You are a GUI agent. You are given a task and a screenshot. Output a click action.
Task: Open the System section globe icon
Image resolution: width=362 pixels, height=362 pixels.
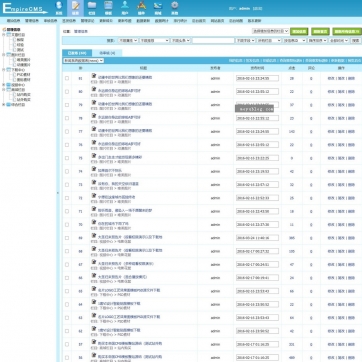[59, 5]
